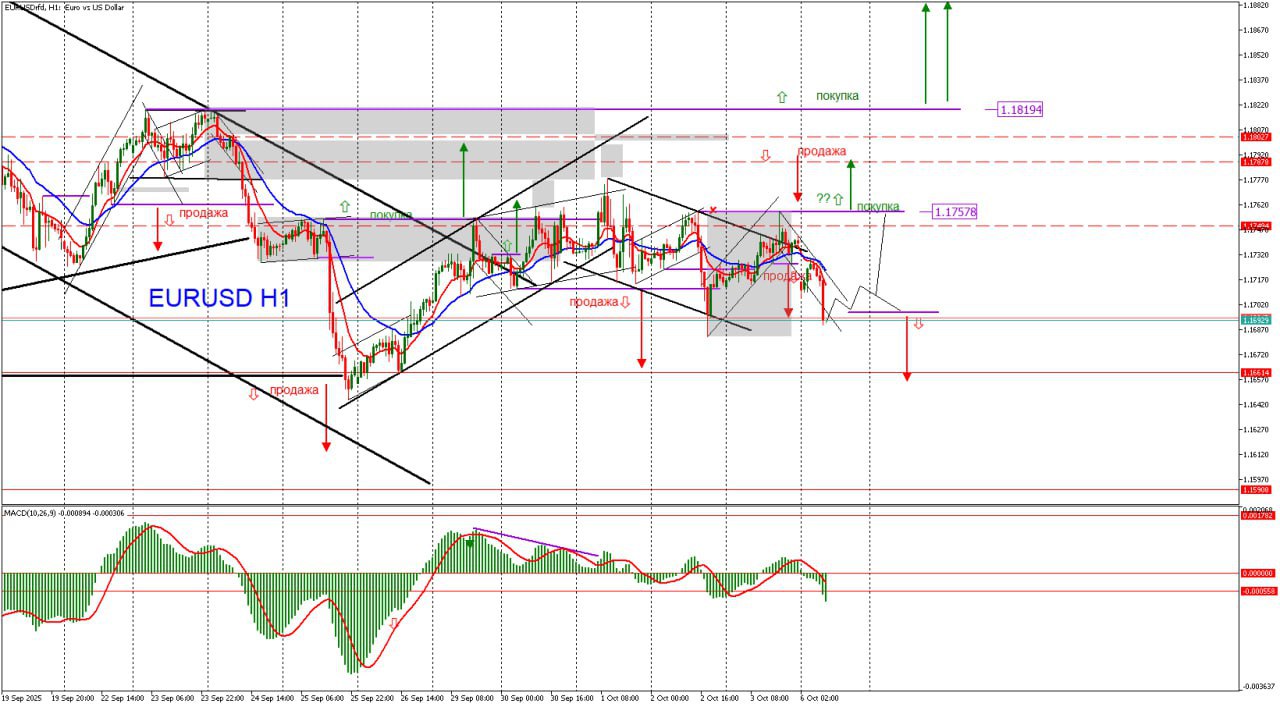This screenshot has width=1280, height=707.
Task: Select the purple divergence line on MACD
Action: point(536,541)
